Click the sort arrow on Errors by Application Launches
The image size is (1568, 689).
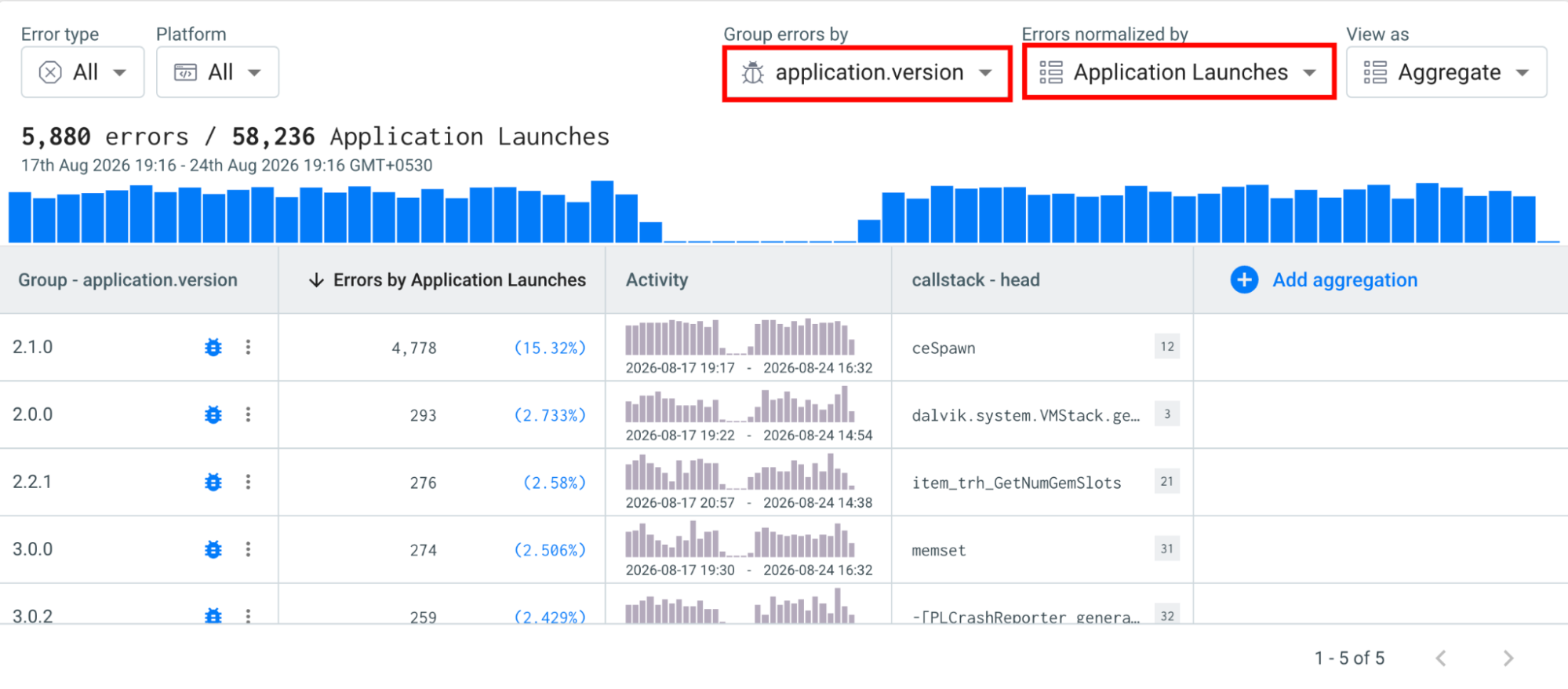316,280
